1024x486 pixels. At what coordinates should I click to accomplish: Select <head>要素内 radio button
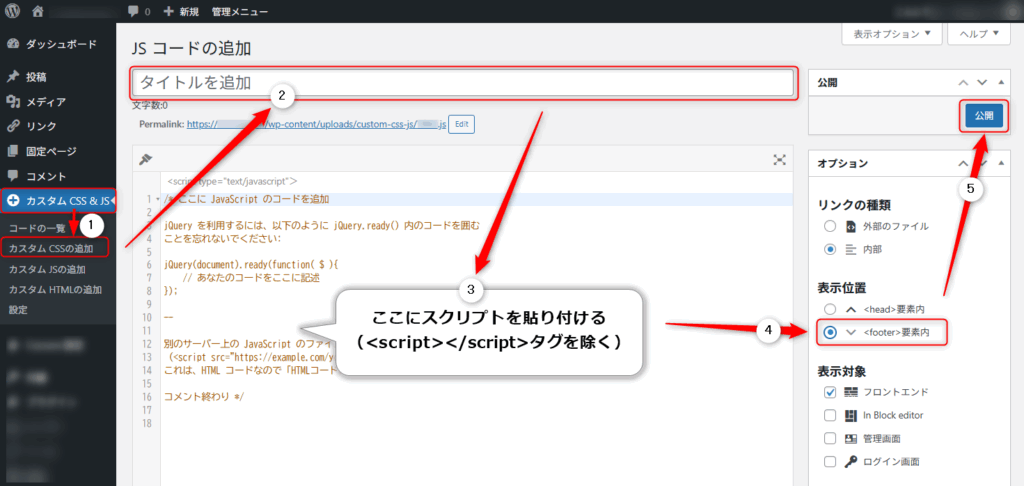click(829, 308)
